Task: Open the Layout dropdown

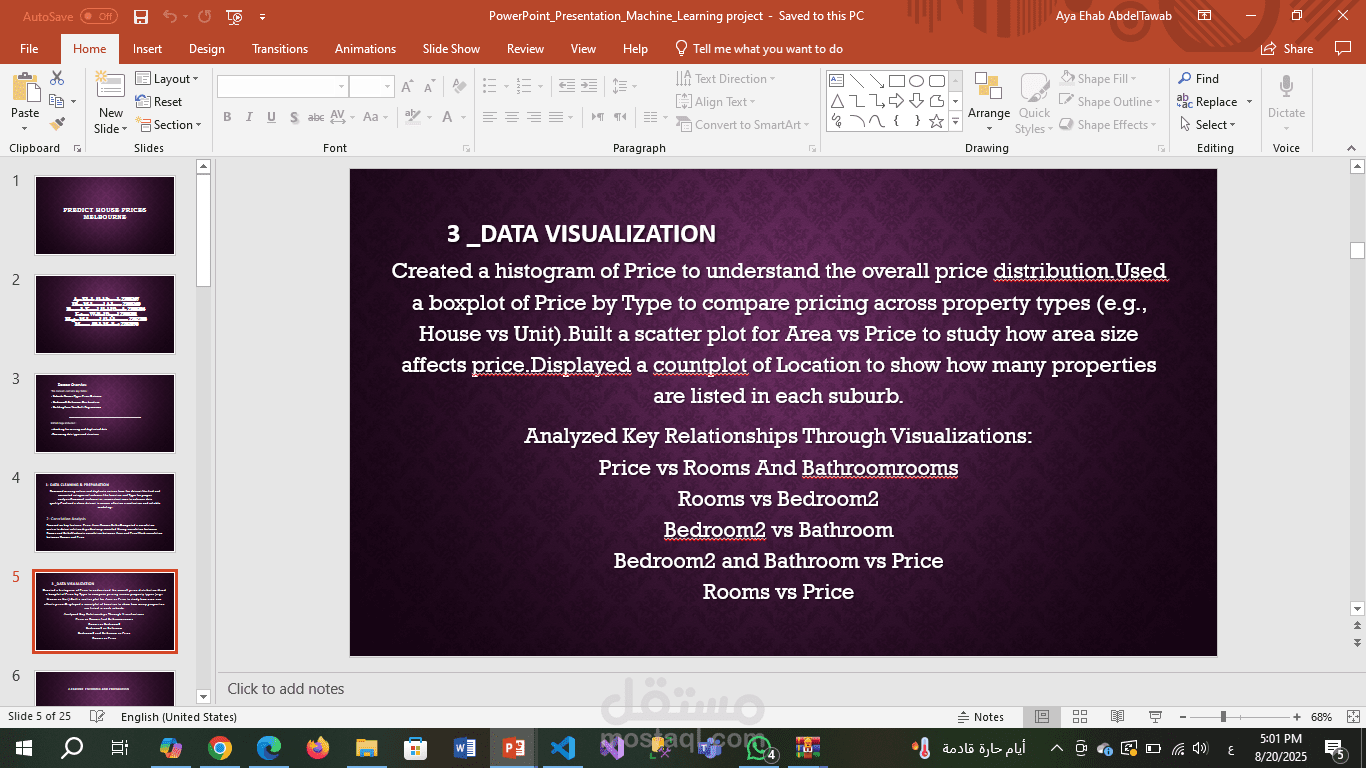Action: (167, 79)
